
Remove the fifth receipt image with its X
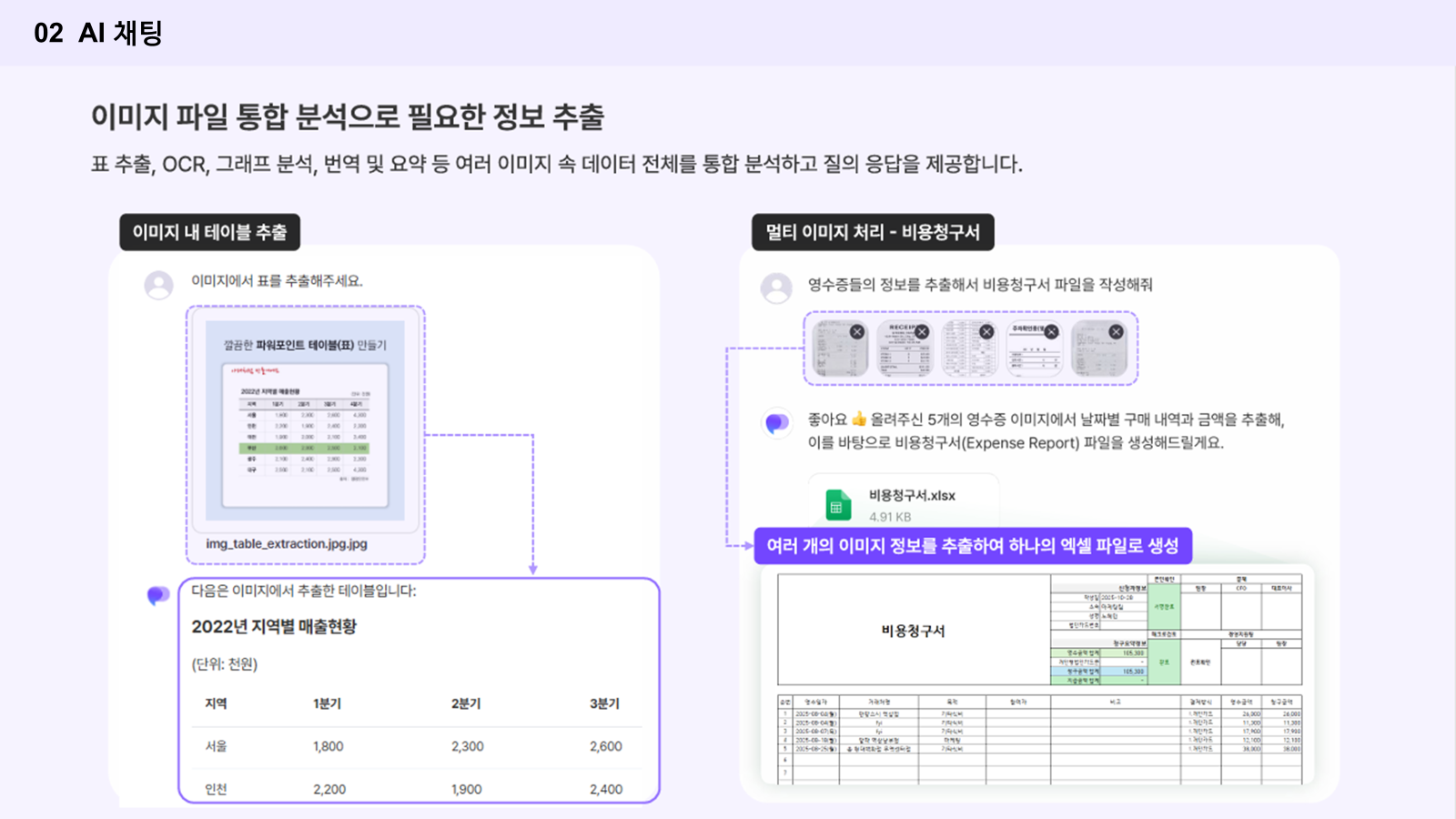[x=1116, y=332]
